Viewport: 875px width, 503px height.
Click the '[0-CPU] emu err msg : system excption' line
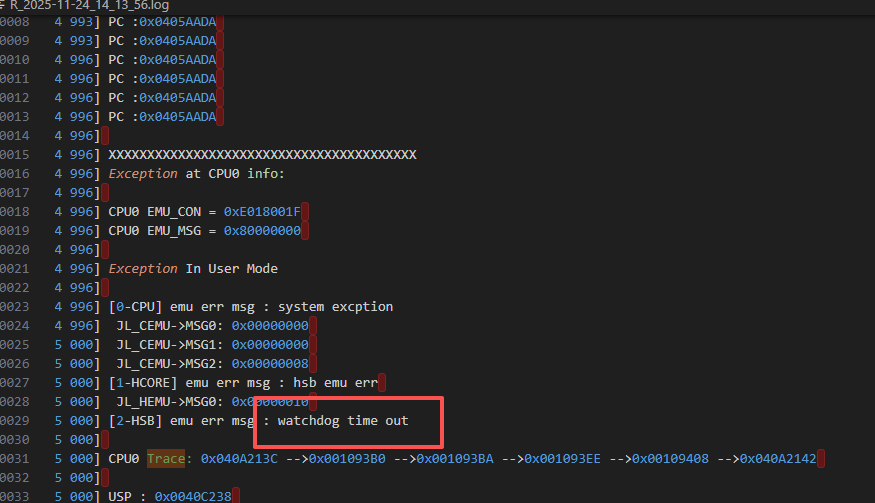(251, 306)
